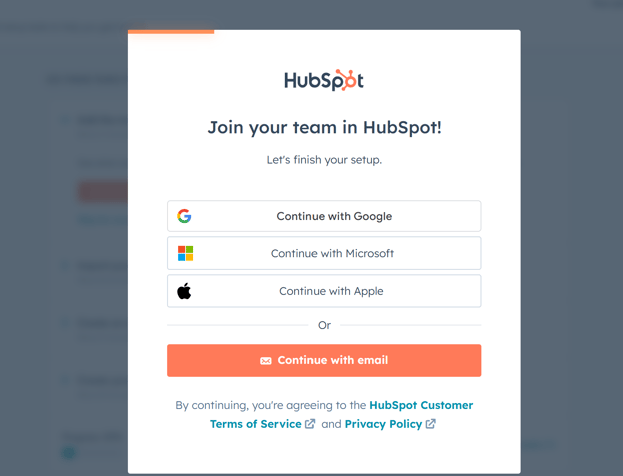Click the Google 'G' icon
The image size is (623, 476).
(184, 216)
